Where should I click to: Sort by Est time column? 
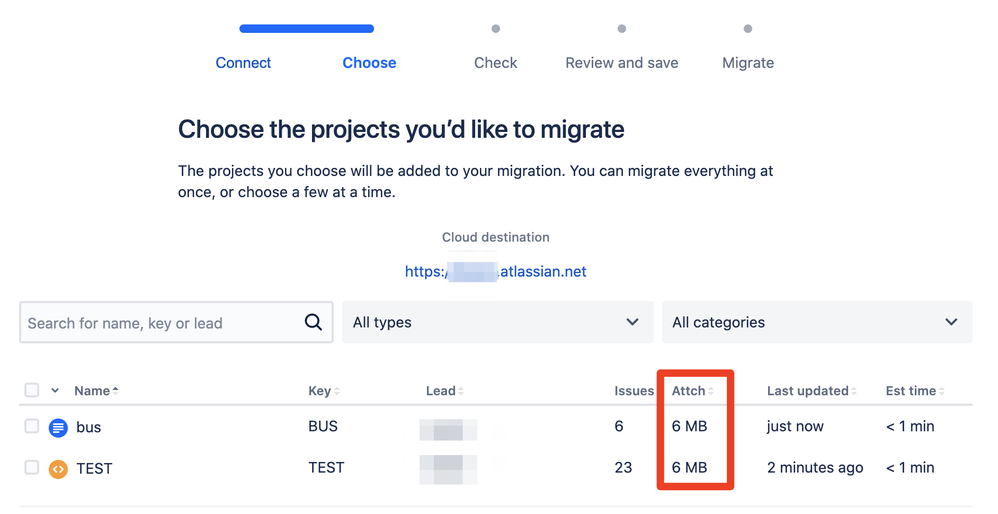915,391
